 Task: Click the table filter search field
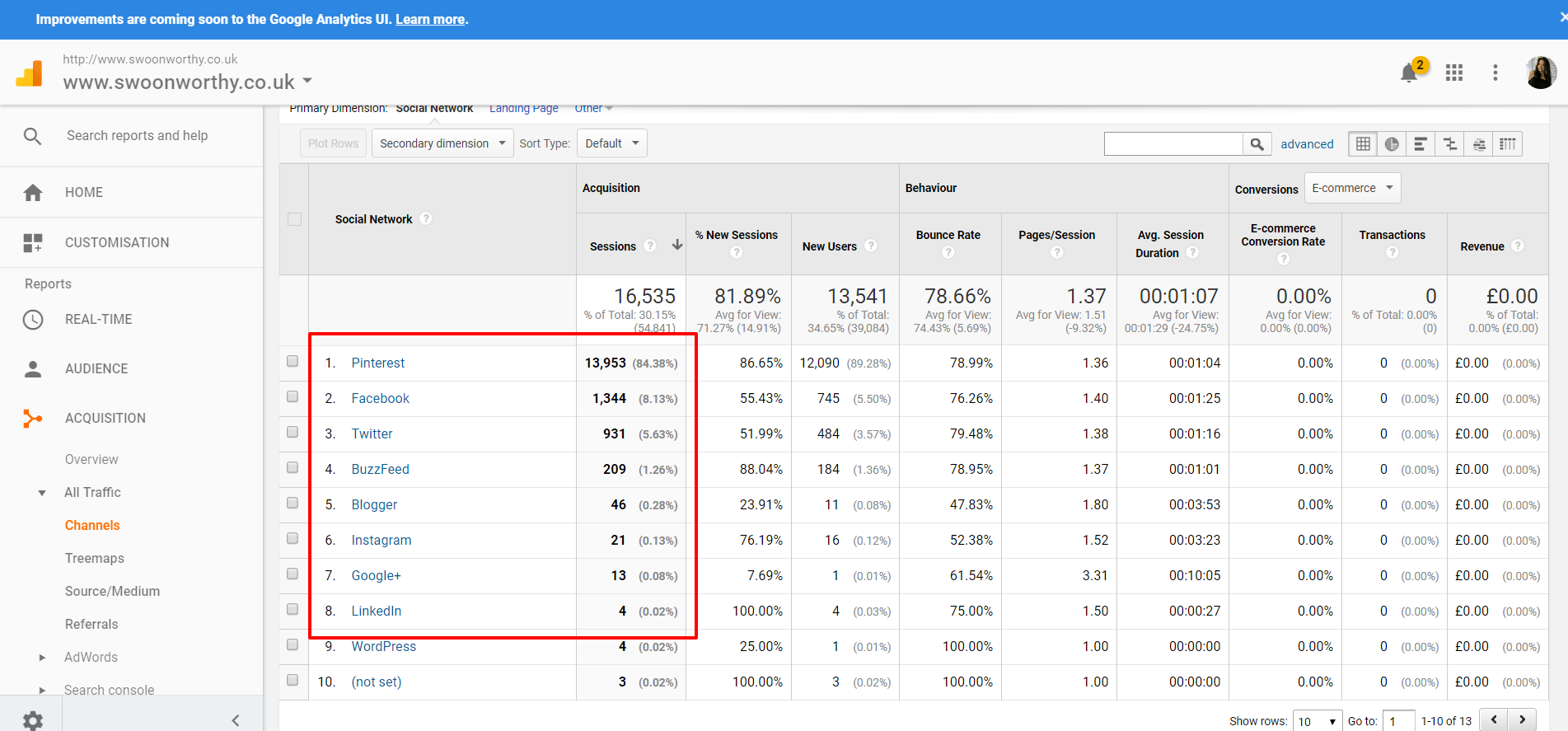coord(1172,144)
